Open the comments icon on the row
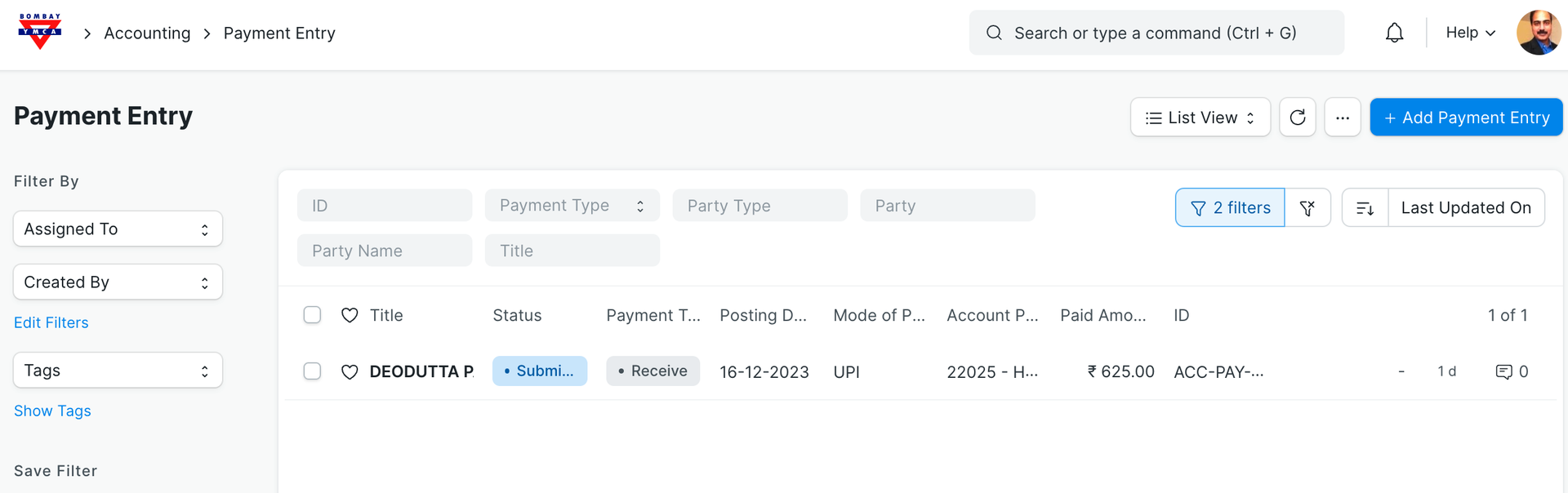 point(1503,371)
